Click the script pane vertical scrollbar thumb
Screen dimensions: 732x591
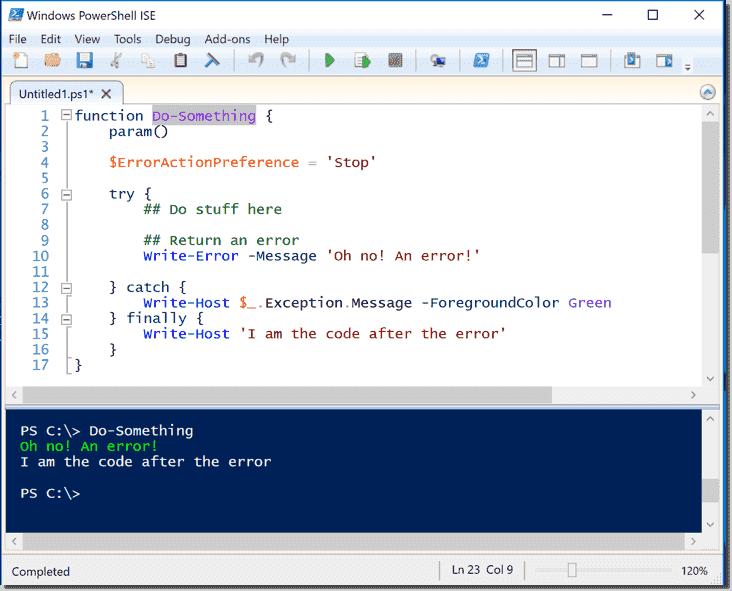(x=710, y=187)
